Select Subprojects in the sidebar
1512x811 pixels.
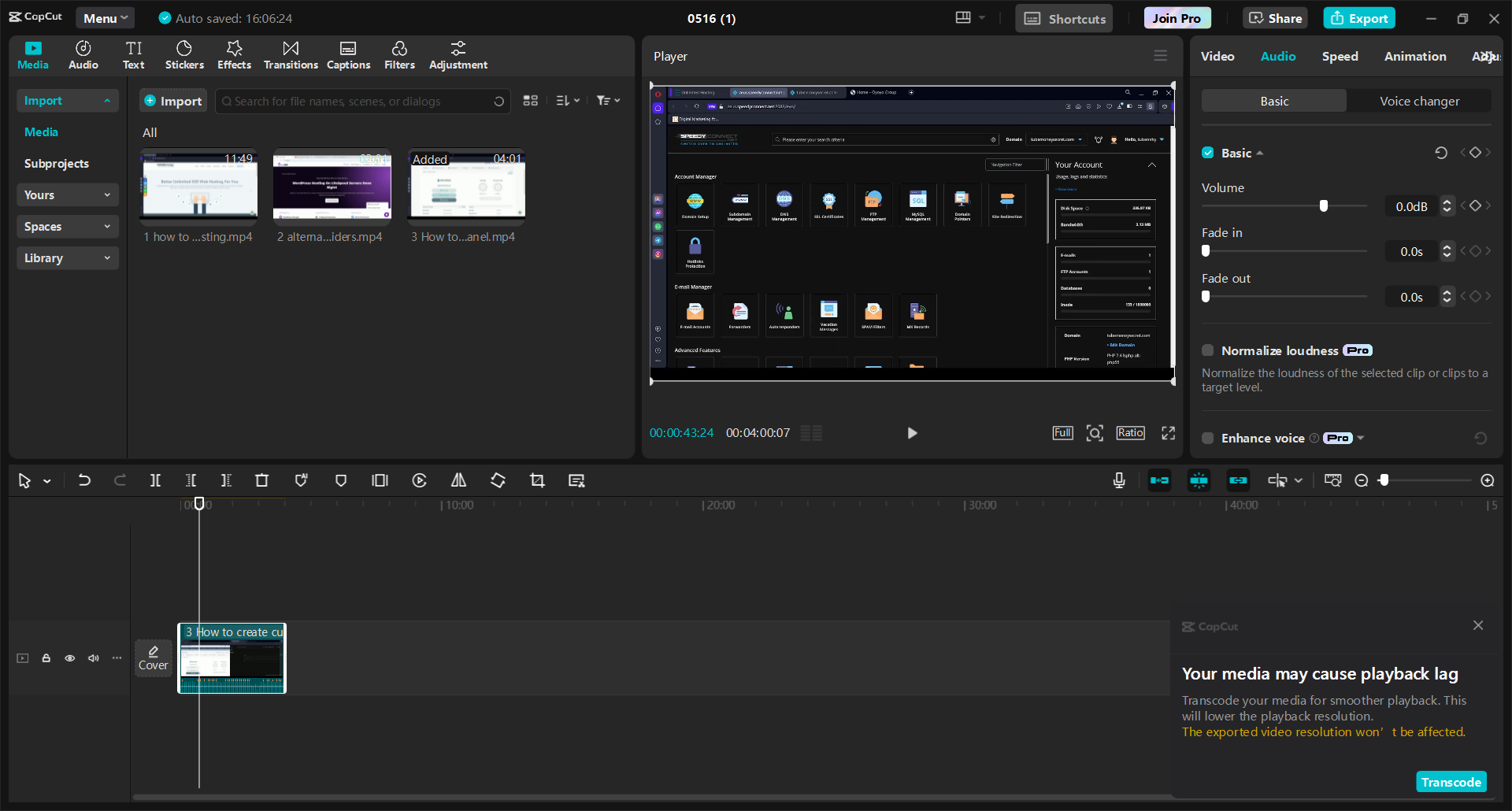57,164
